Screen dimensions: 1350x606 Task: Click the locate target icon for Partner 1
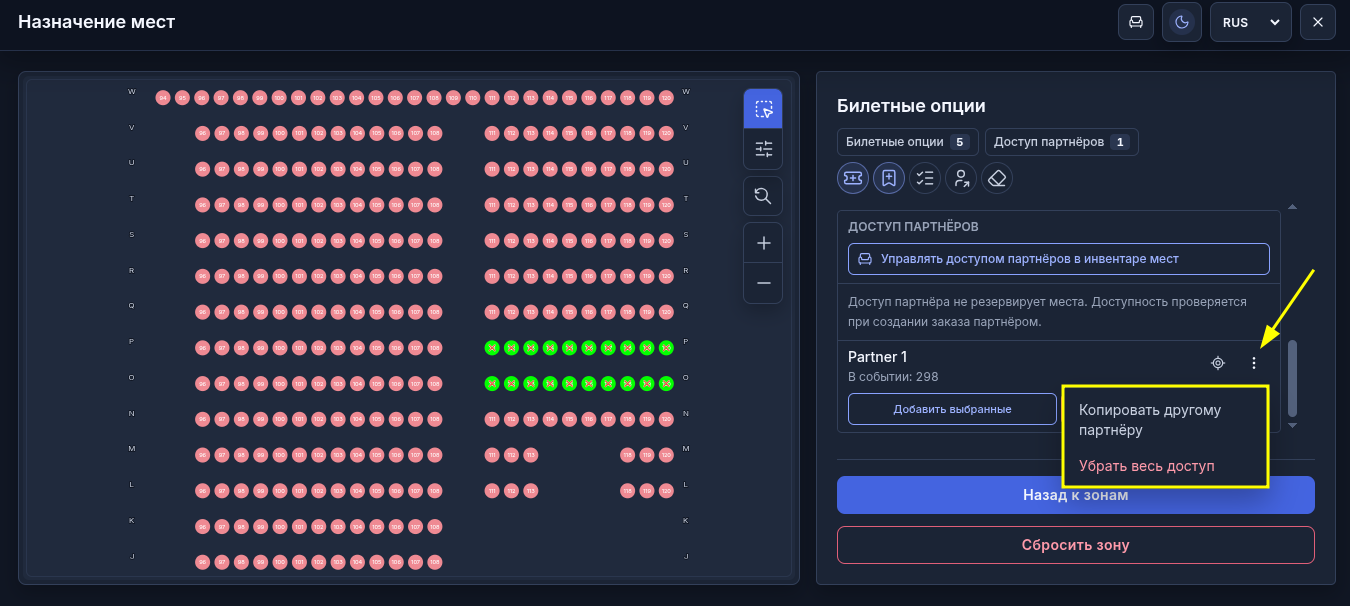[1218, 363]
